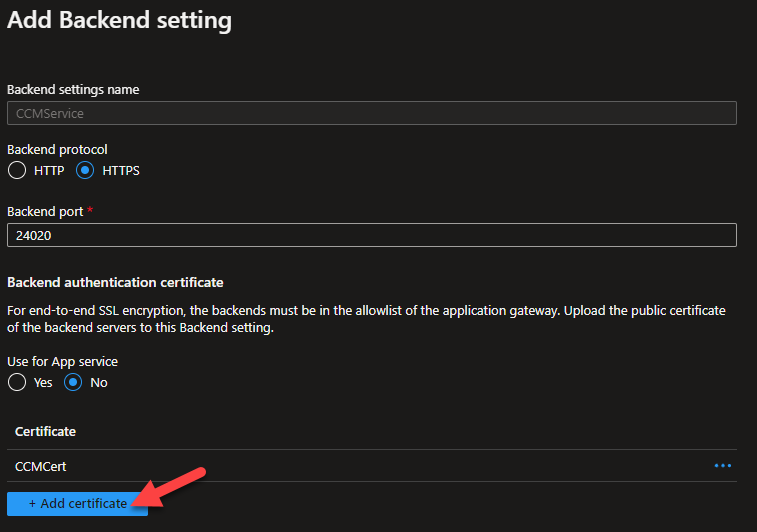
Task: Click the Backend settings name label
Action: tap(73, 90)
